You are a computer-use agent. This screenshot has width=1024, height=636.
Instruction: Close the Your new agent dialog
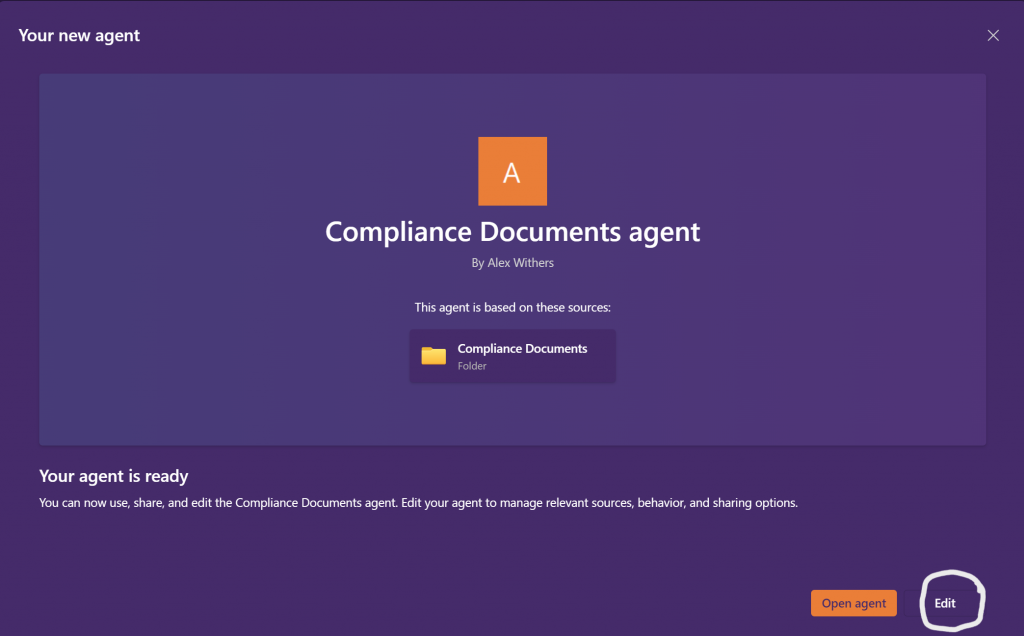(993, 36)
